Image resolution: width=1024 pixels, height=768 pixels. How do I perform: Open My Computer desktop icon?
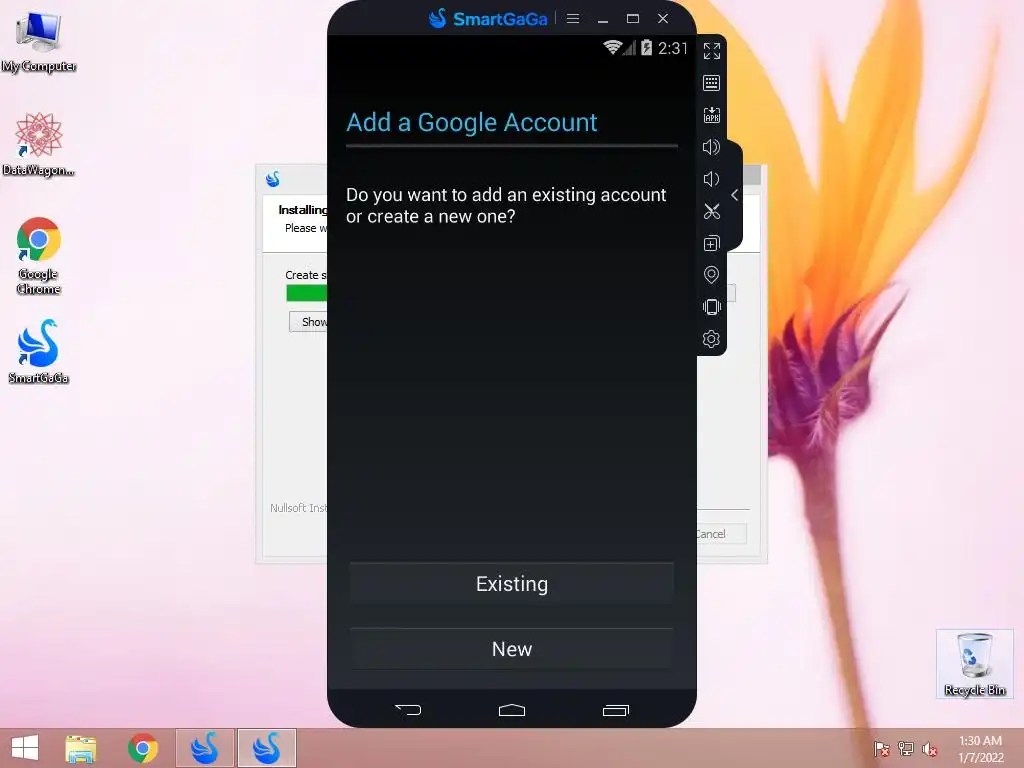(39, 42)
